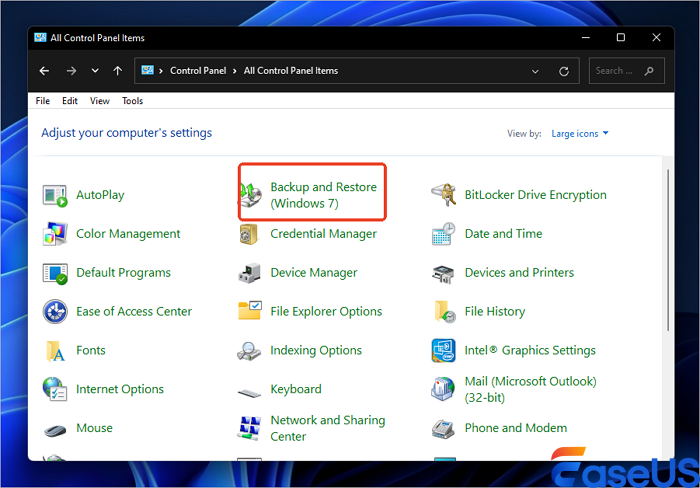The image size is (700, 488).
Task: Open BitLocker Drive Encryption icon
Action: (444, 195)
